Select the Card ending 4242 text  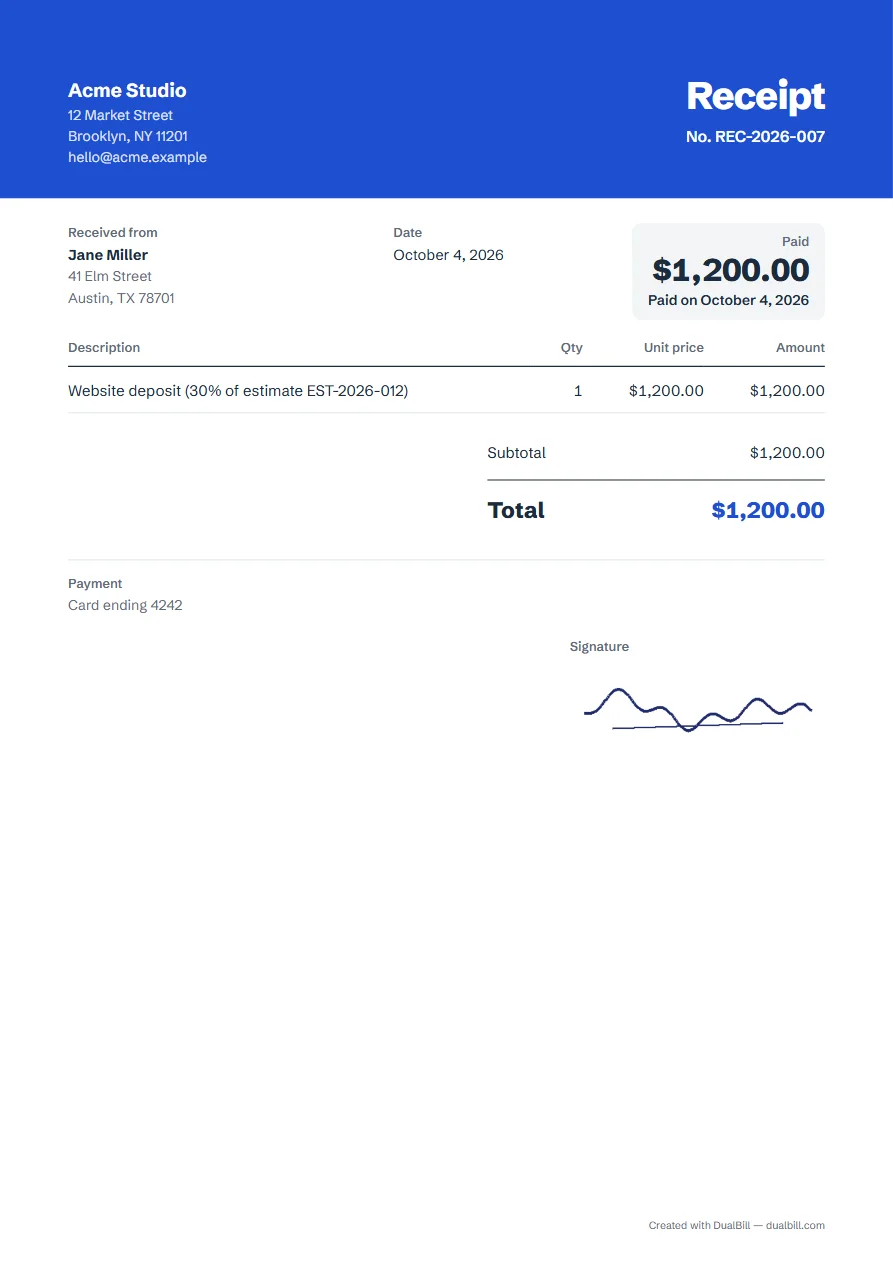click(125, 605)
